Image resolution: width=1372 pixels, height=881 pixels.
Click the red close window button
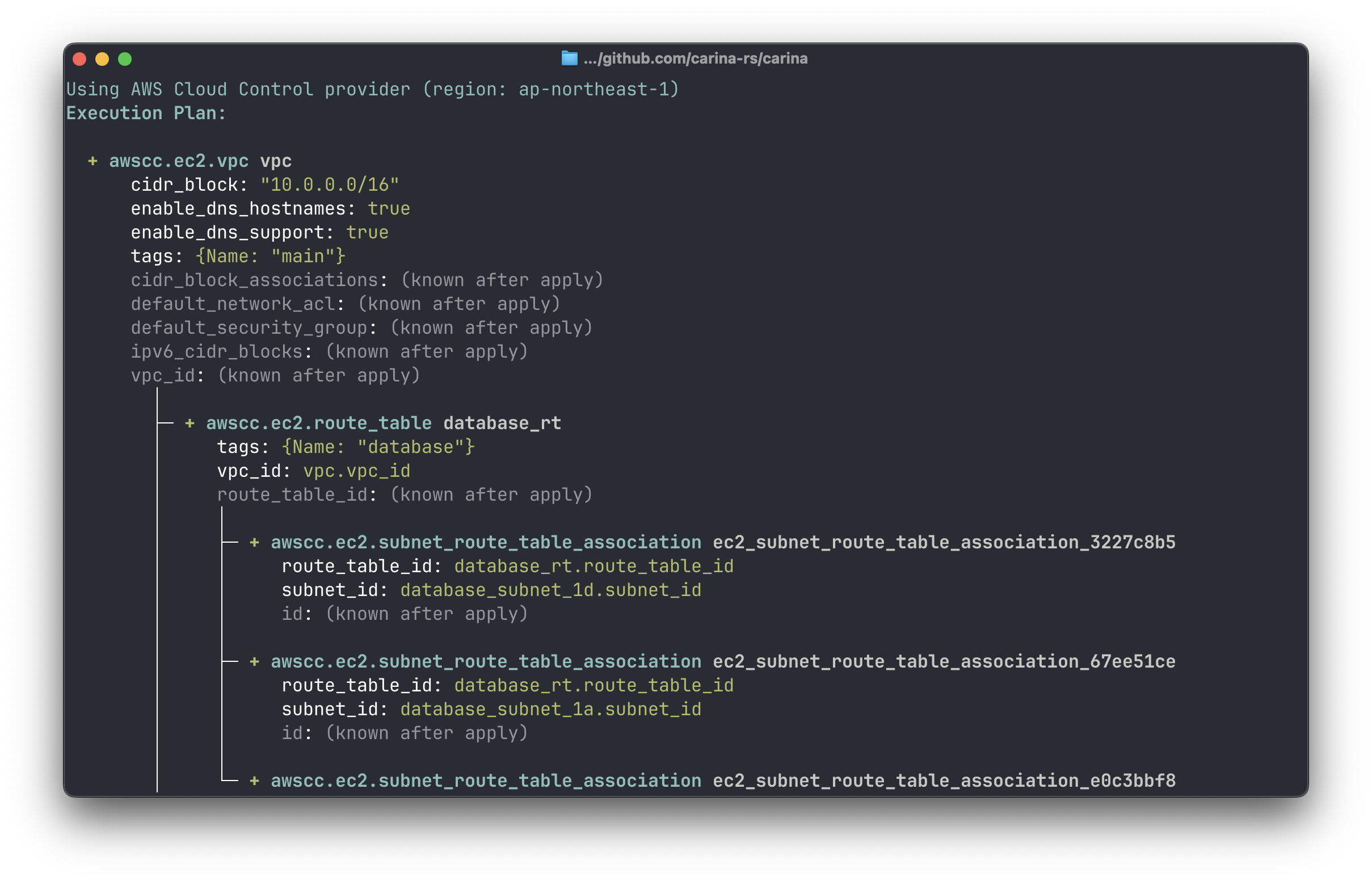tap(79, 59)
